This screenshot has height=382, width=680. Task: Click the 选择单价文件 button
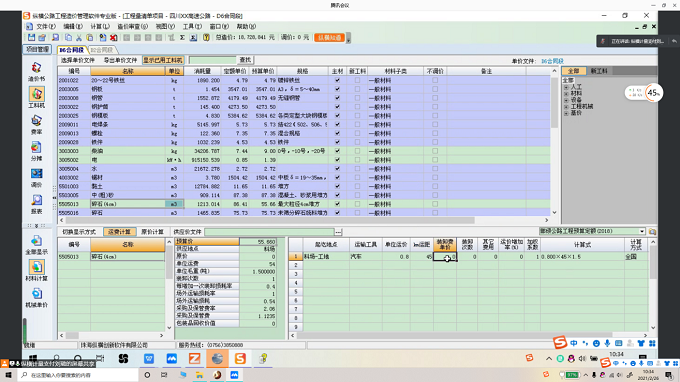pos(78,60)
